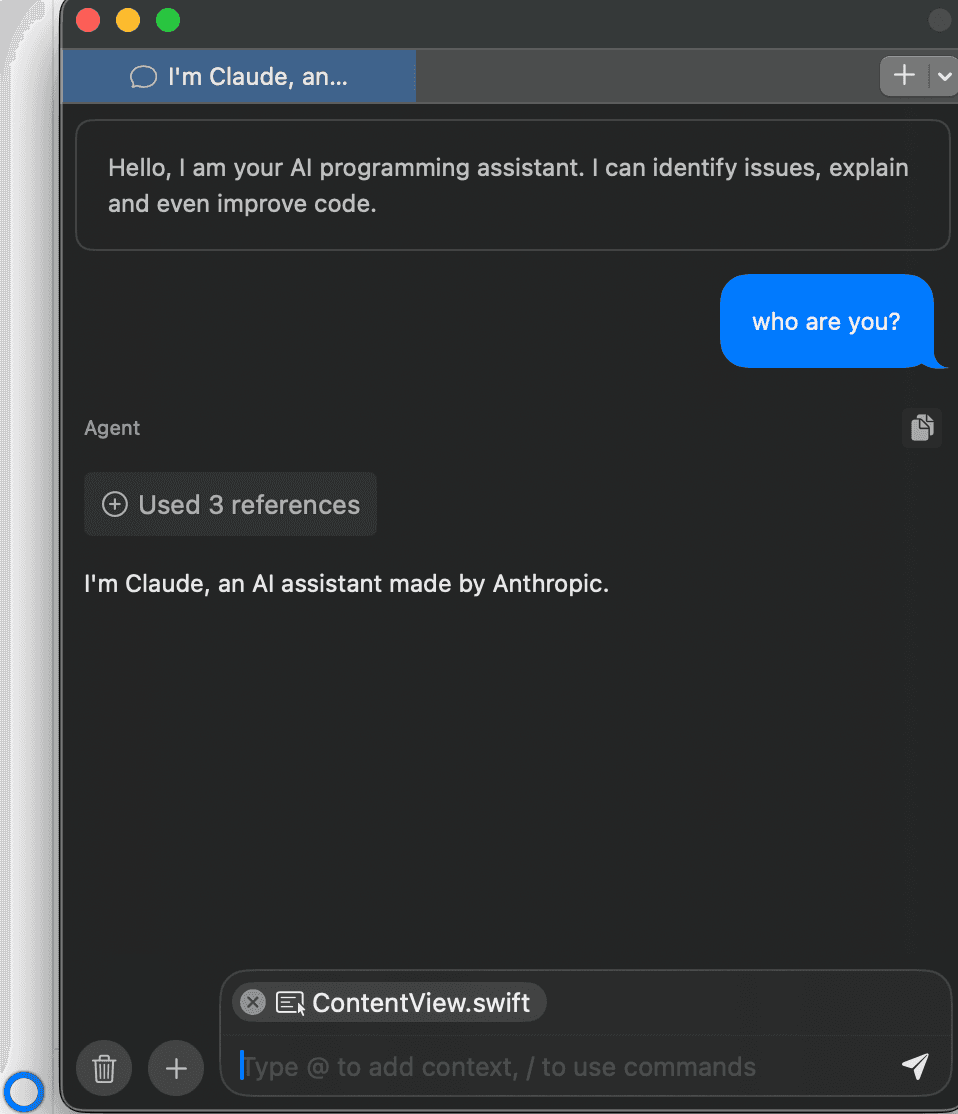958x1114 pixels.
Task: Copy the Agent response with the copy icon
Action: point(922,427)
